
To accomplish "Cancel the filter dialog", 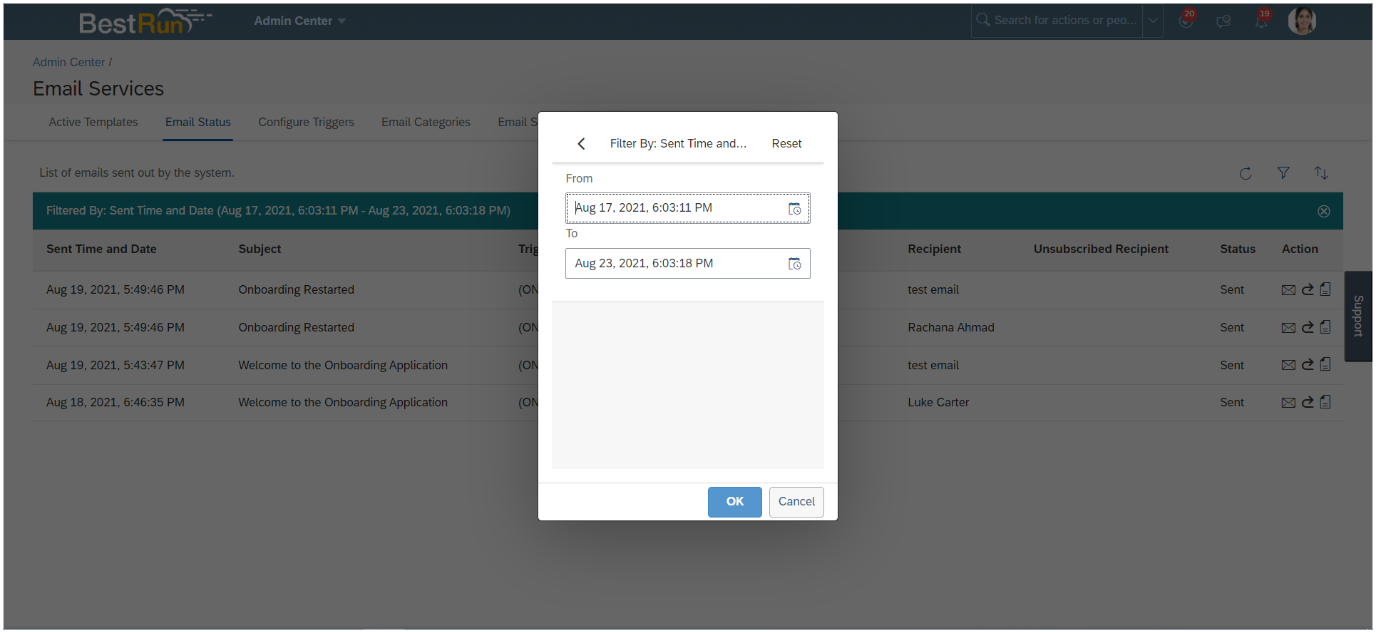I will click(796, 502).
